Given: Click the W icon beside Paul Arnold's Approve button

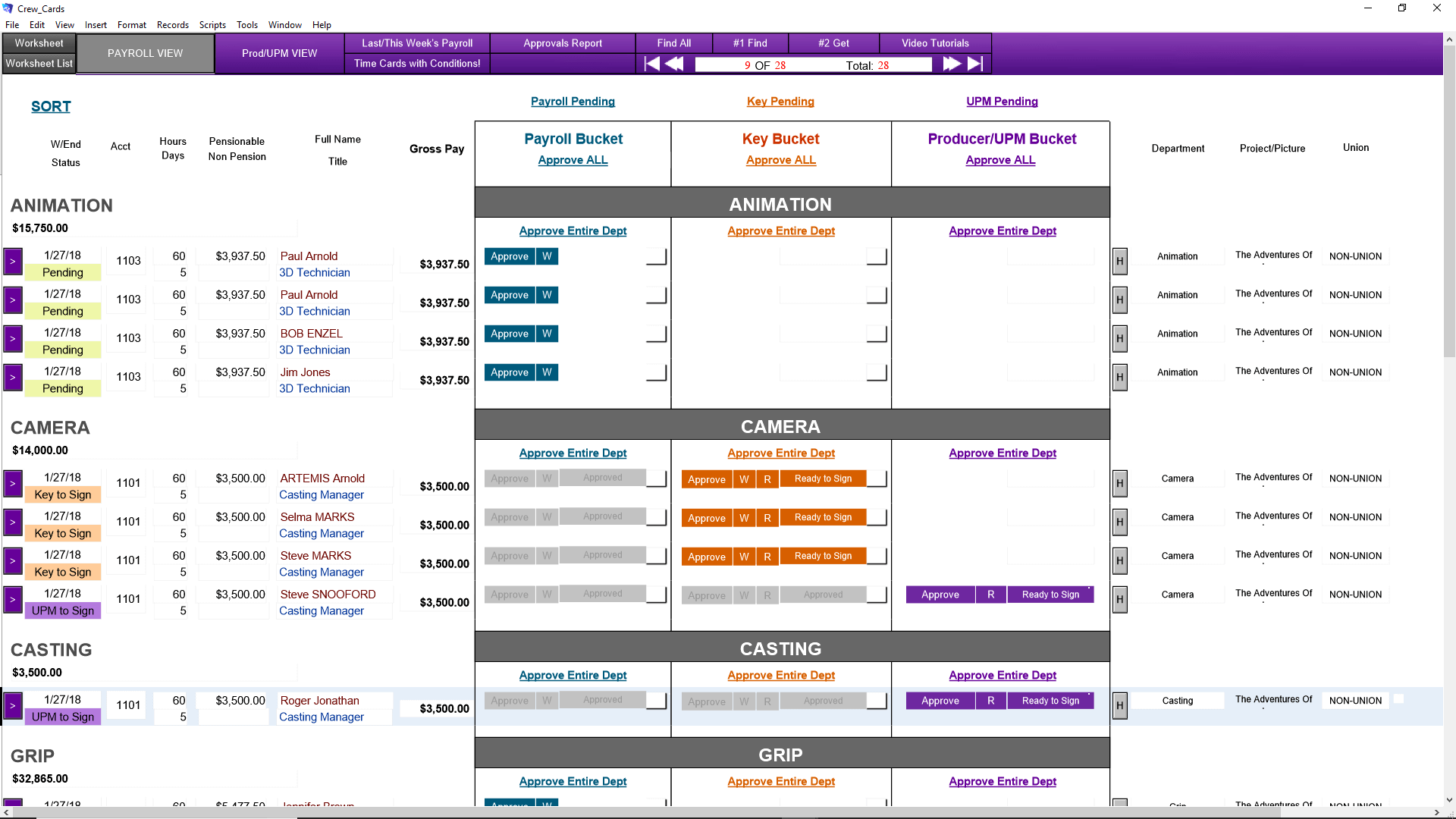Looking at the screenshot, I should pyautogui.click(x=546, y=256).
